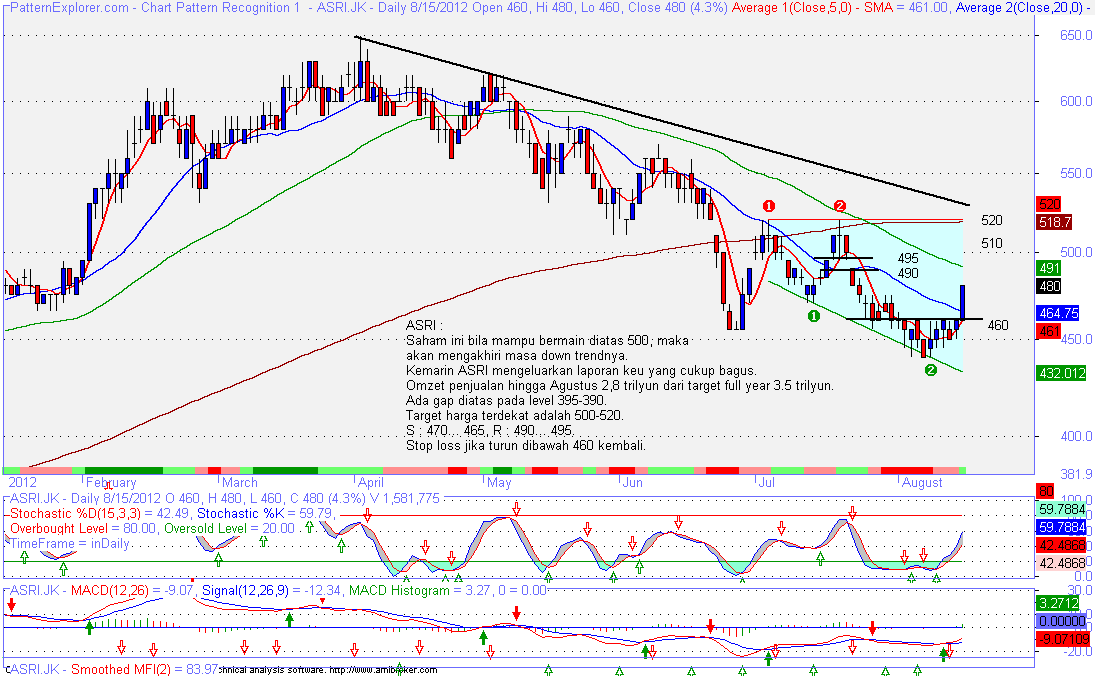Viewport: 1095px width, 676px height.
Task: Click the 'Smoothed MFI(2) = 83.97' label
Action: [x=145, y=669]
